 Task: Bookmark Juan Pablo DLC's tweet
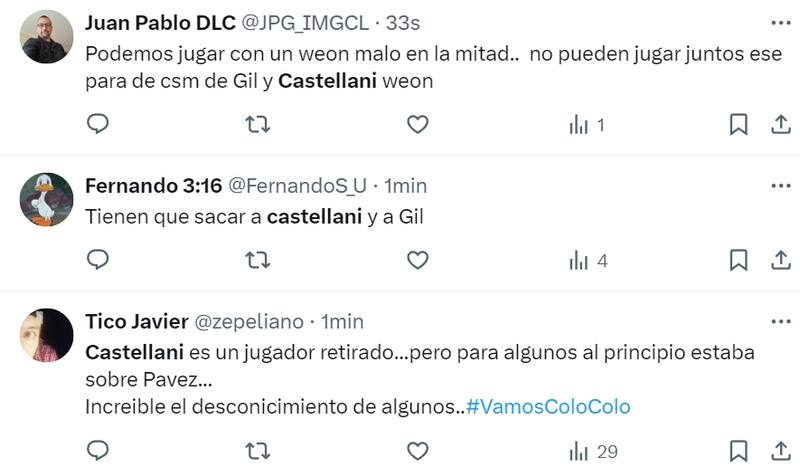738,124
